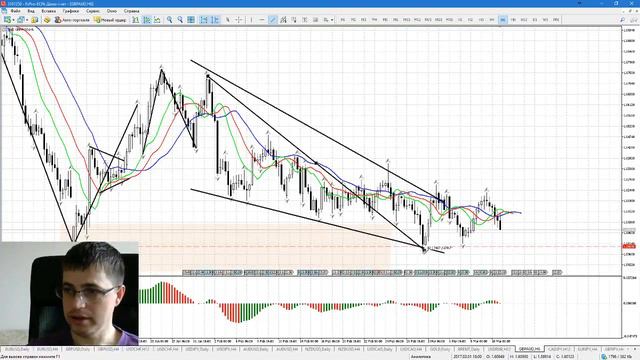Zoom in the chart
The image size is (640, 360).
(x=169, y=20)
